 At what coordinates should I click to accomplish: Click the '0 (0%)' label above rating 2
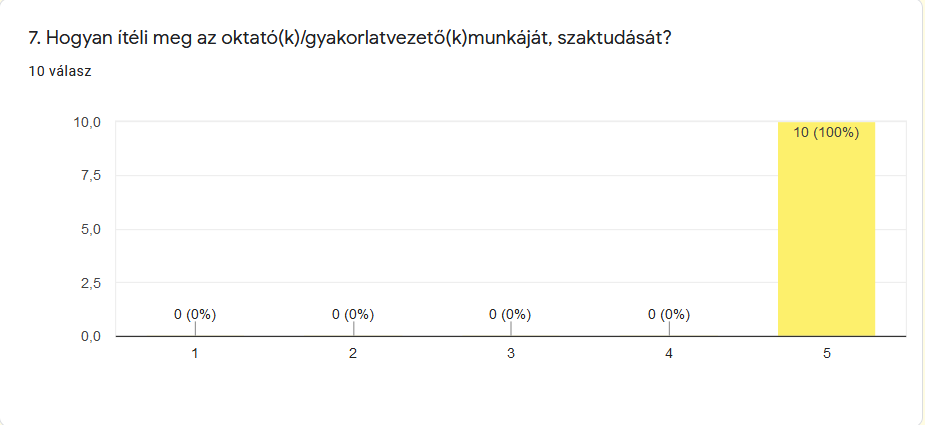click(353, 315)
